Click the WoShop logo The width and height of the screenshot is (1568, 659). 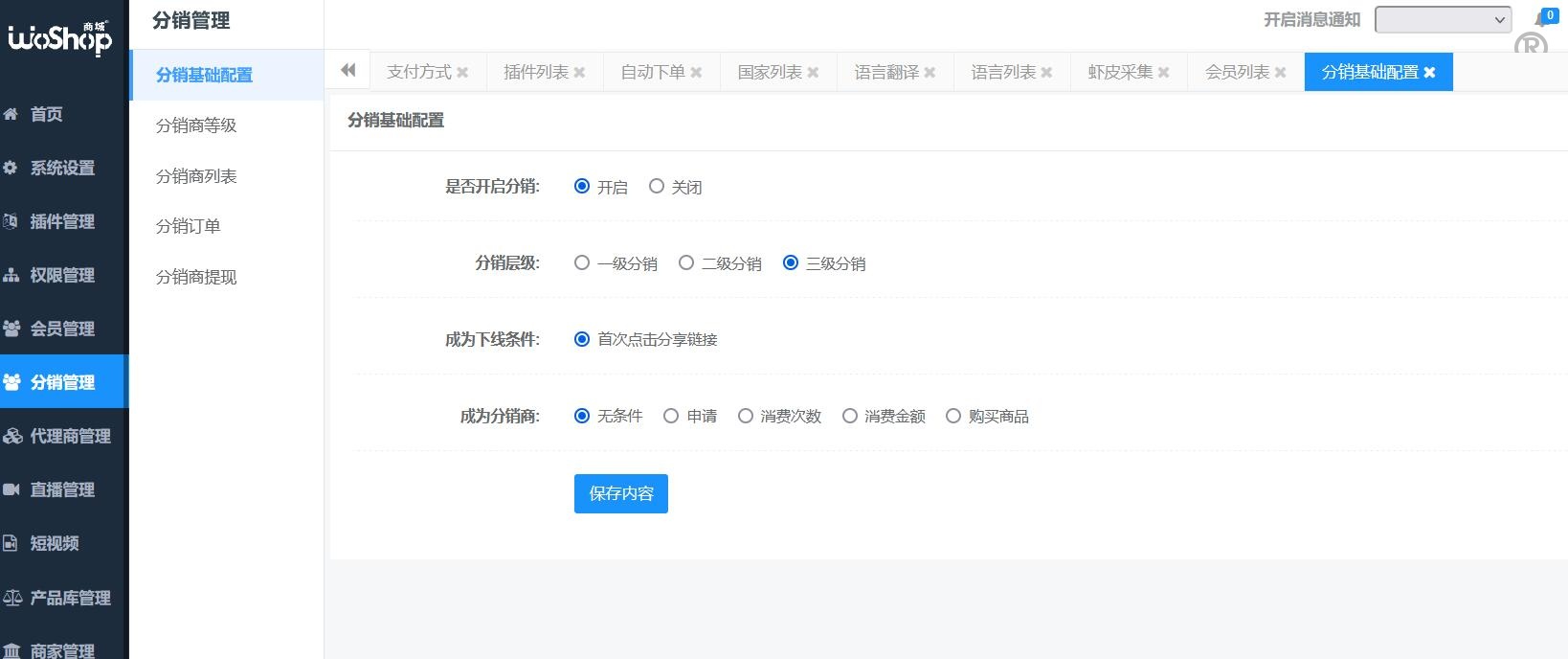pyautogui.click(x=59, y=37)
